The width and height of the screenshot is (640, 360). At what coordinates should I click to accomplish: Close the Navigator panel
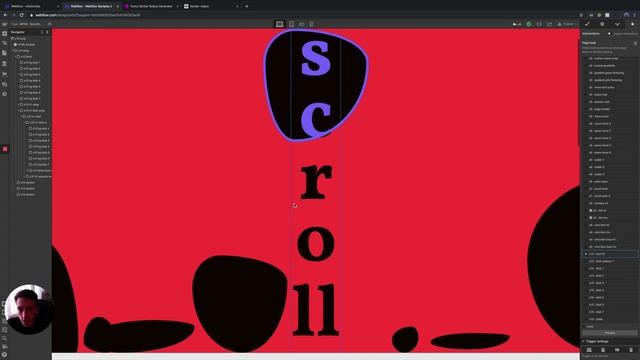[47, 32]
